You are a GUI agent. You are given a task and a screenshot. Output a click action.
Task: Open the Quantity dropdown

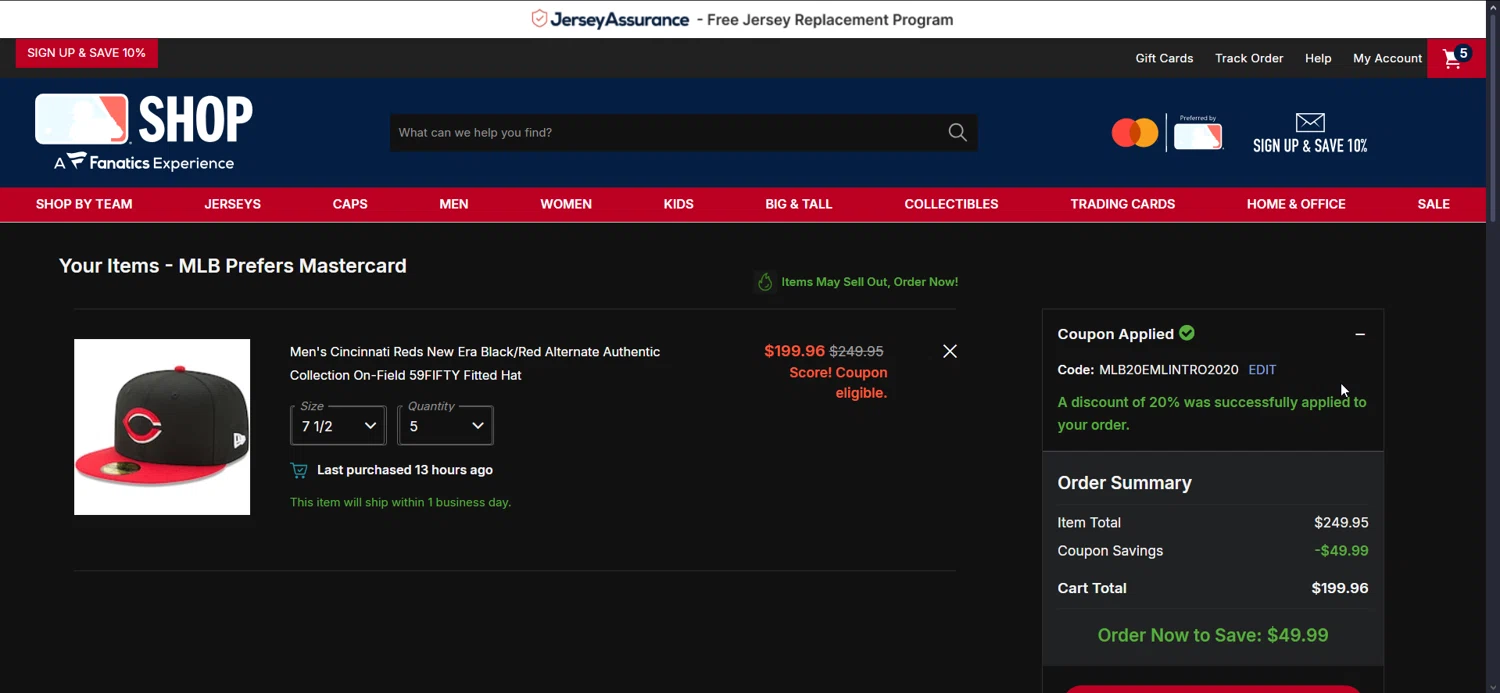(446, 426)
